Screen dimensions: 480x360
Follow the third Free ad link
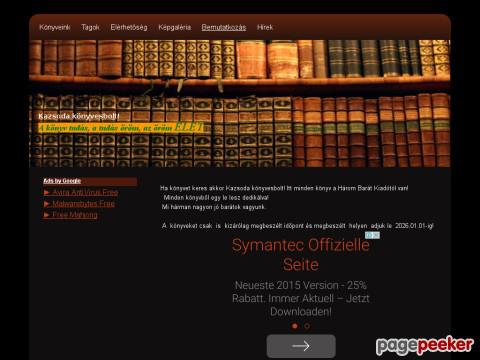[x=75, y=215]
